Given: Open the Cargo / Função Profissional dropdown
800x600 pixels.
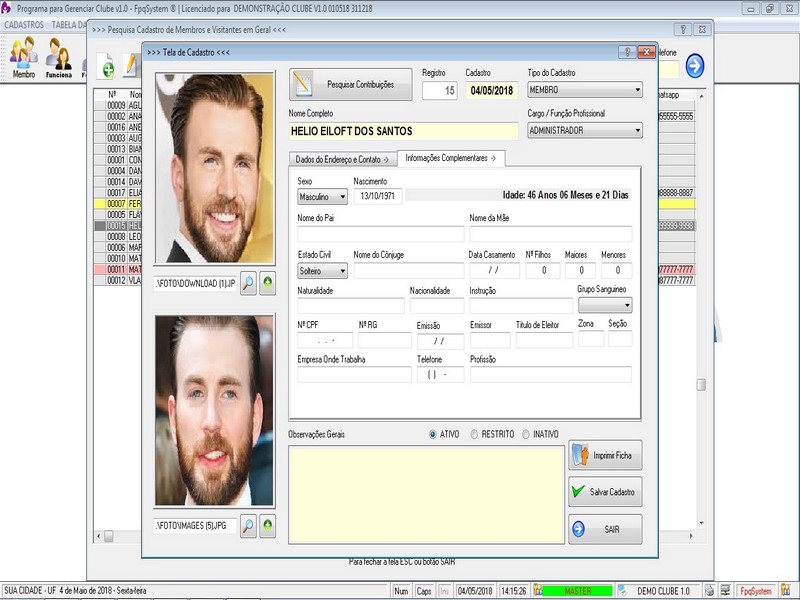Looking at the screenshot, I should click(x=585, y=131).
